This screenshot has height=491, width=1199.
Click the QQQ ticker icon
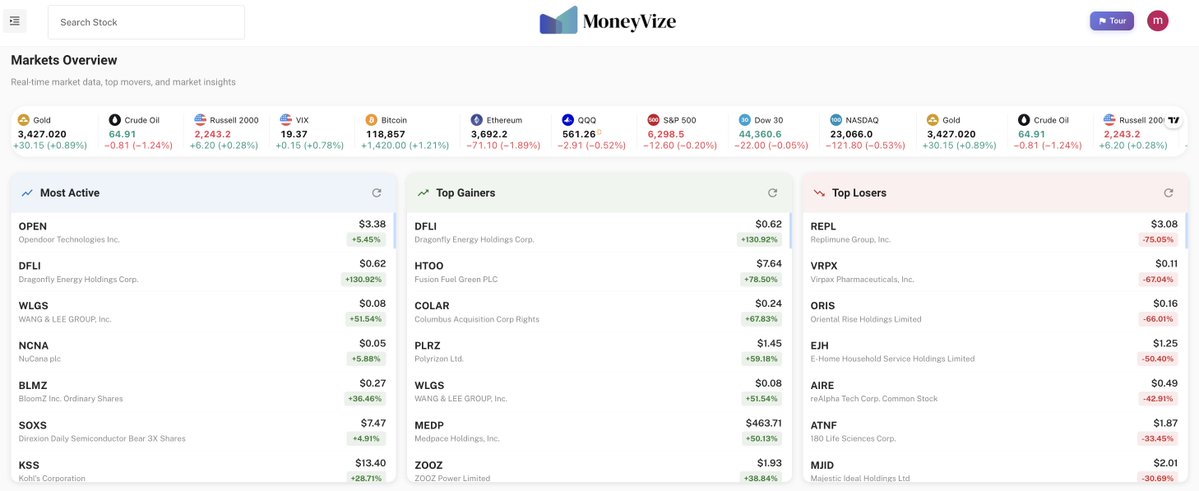(x=567, y=120)
